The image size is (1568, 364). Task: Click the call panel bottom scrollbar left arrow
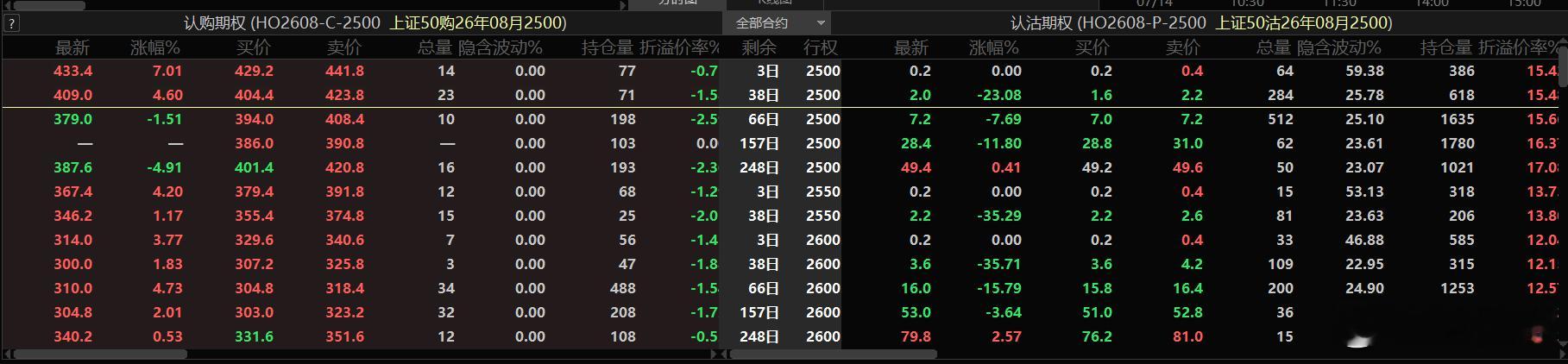[8, 354]
